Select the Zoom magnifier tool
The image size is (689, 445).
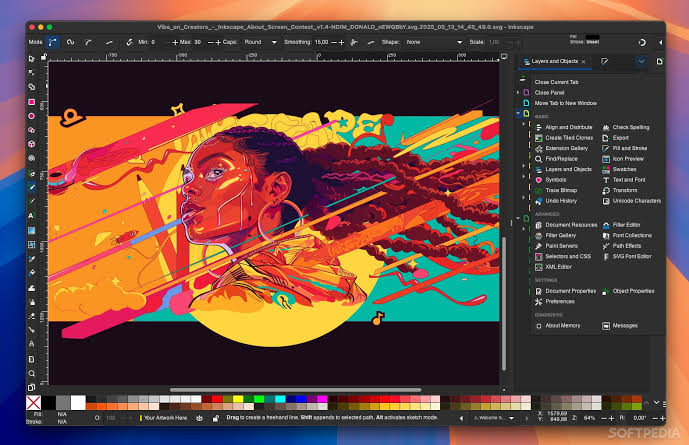31,373
